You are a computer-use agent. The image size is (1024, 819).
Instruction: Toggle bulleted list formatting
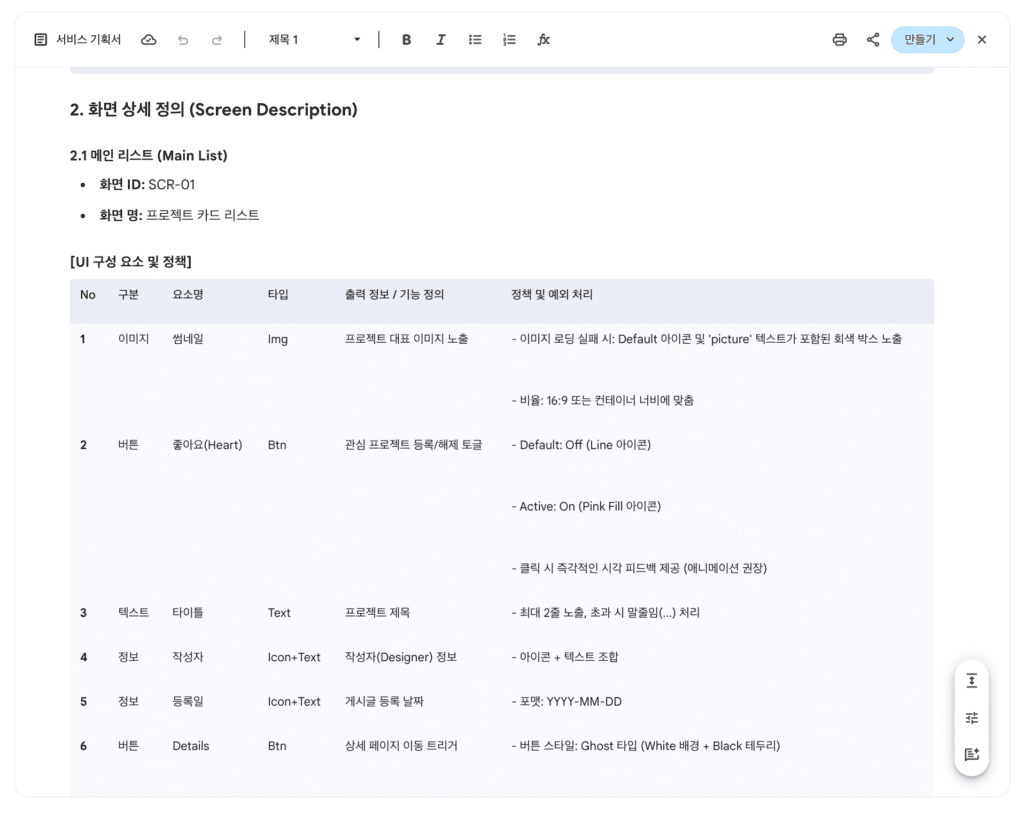[475, 40]
